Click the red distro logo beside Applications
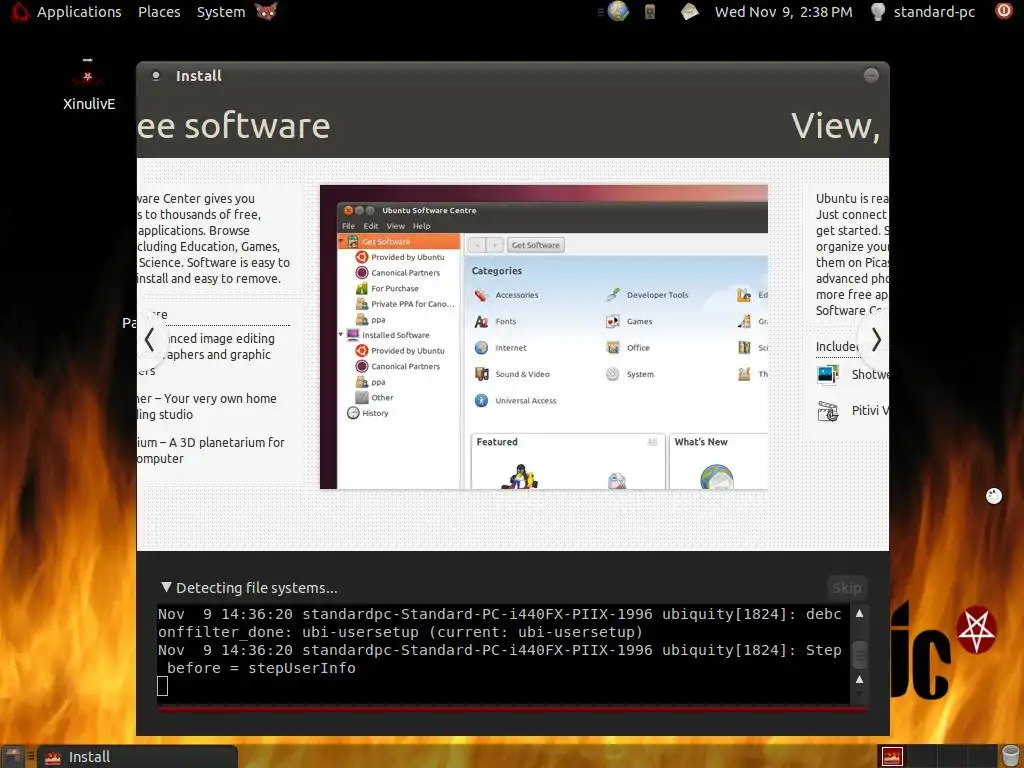 tap(20, 11)
